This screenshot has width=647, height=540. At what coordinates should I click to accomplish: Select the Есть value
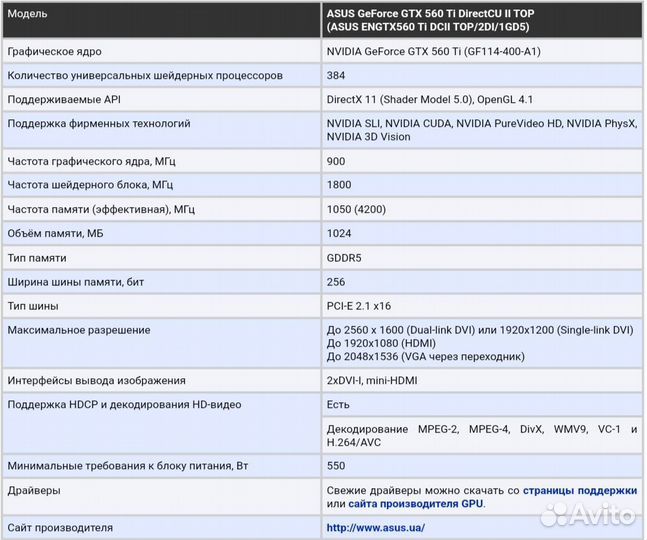(338, 405)
